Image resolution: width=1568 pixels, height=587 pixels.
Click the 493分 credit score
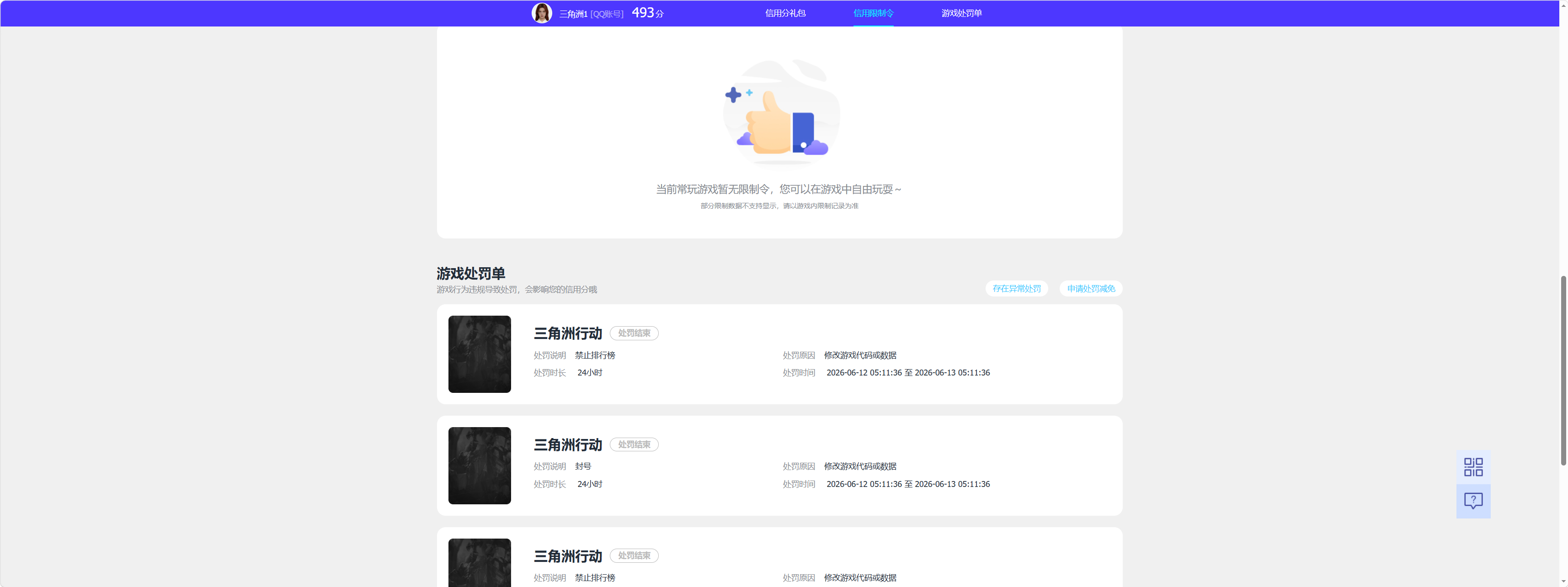(x=648, y=13)
